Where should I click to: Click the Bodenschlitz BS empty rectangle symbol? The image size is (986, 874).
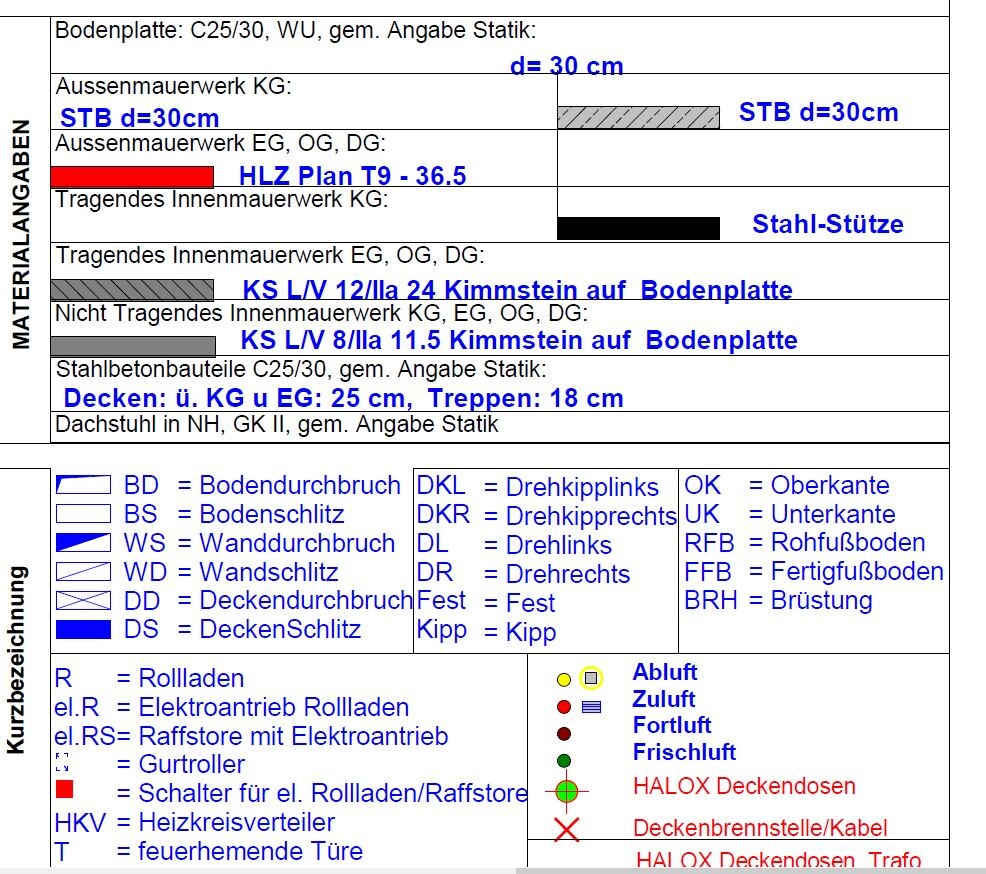point(82,515)
